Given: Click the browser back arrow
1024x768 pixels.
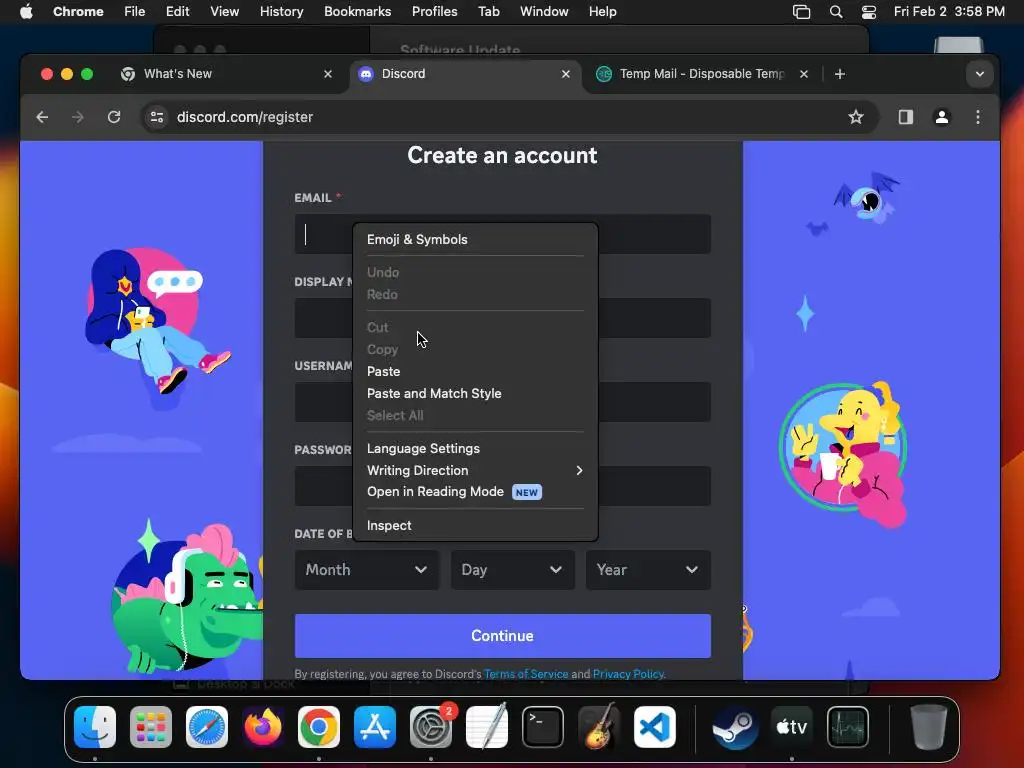Looking at the screenshot, I should point(42,117).
